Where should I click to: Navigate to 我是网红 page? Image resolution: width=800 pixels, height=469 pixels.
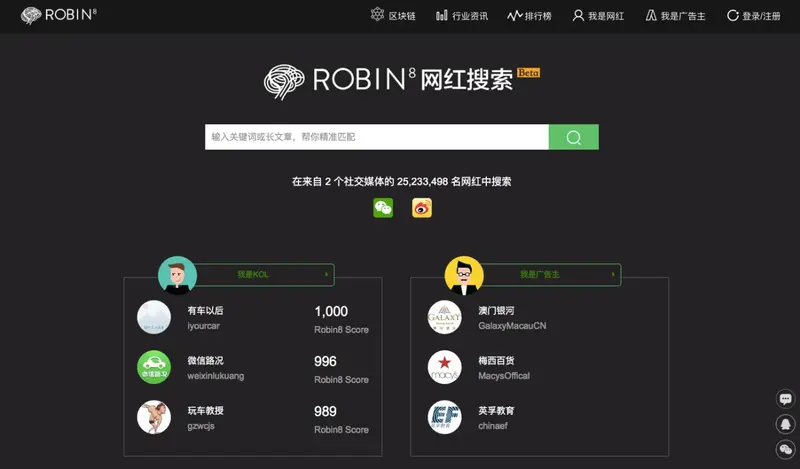click(598, 16)
